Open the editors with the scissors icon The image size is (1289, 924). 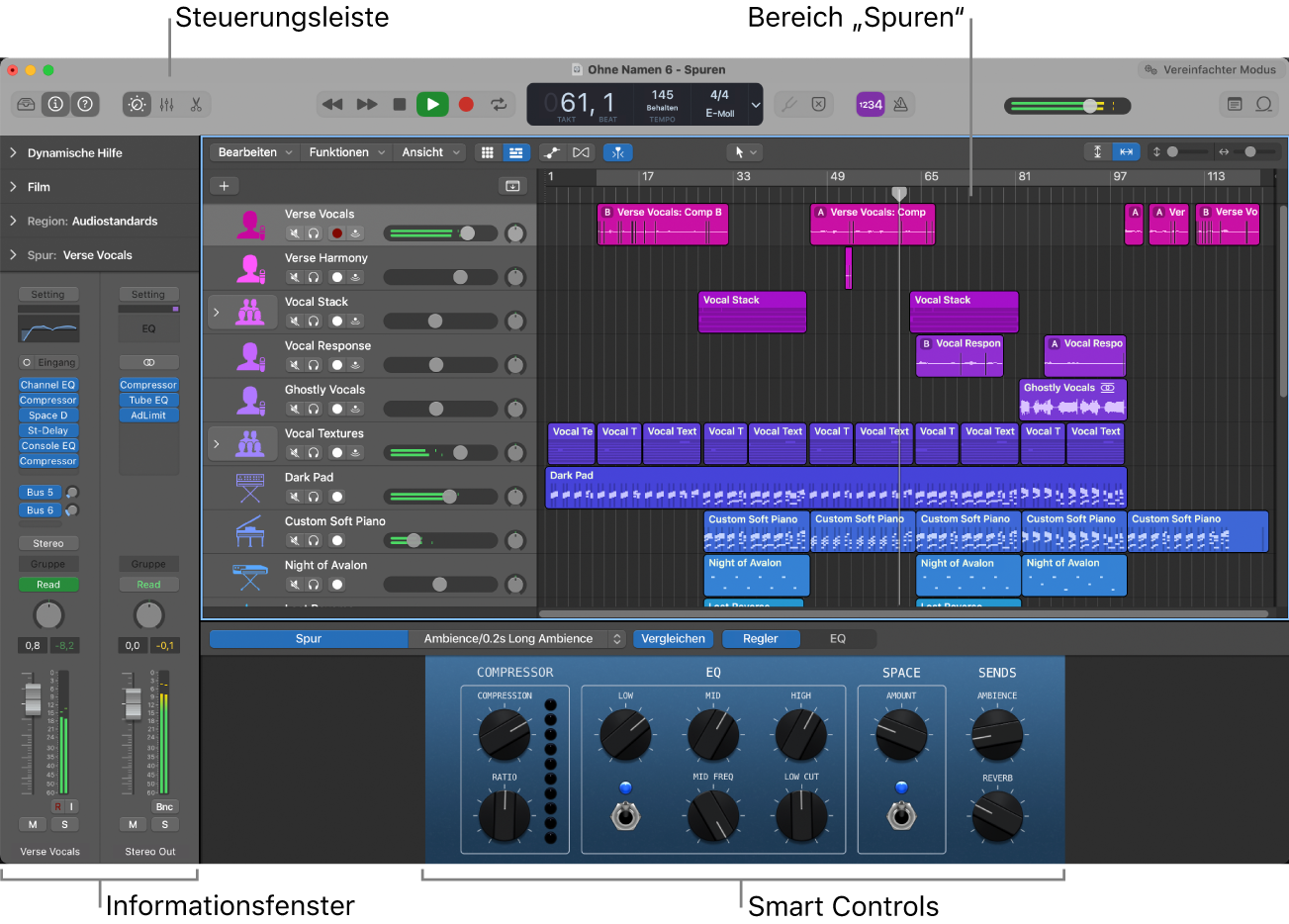tap(195, 104)
